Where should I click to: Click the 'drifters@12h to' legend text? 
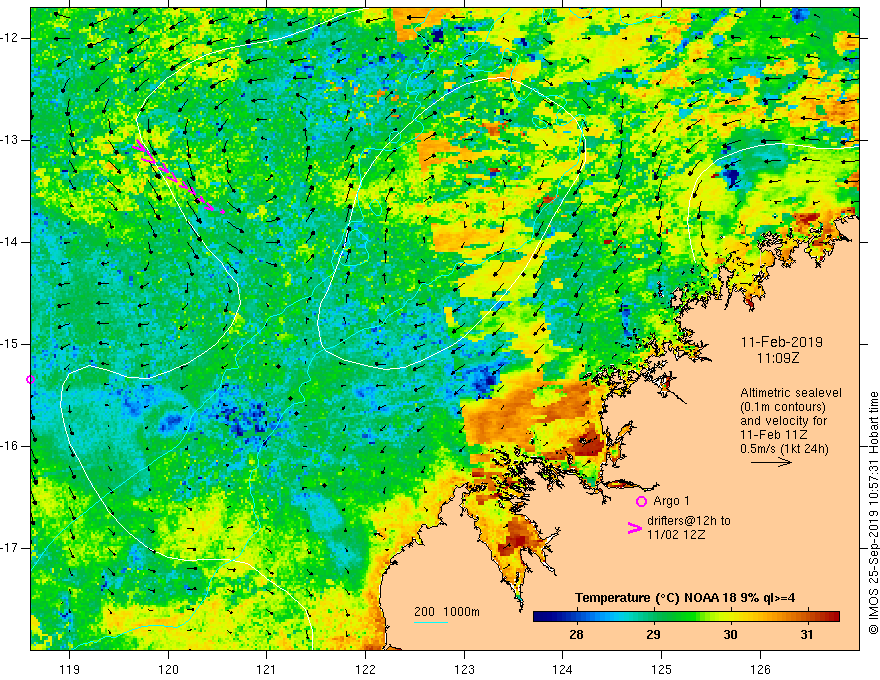pyautogui.click(x=689, y=521)
